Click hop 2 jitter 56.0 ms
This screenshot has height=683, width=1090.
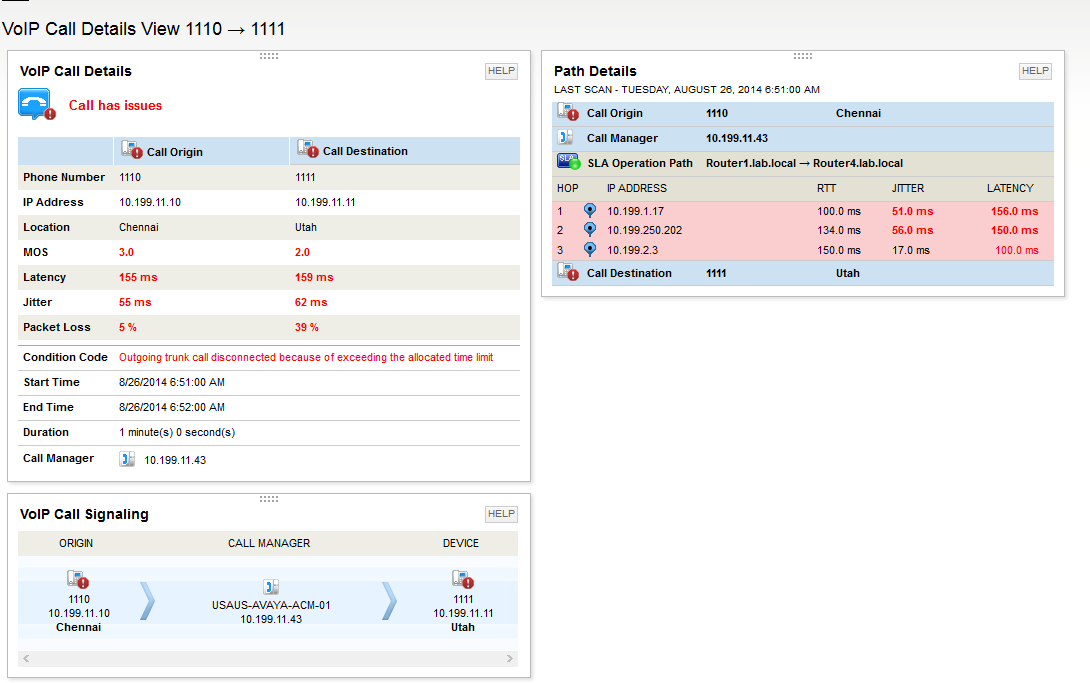(913, 230)
